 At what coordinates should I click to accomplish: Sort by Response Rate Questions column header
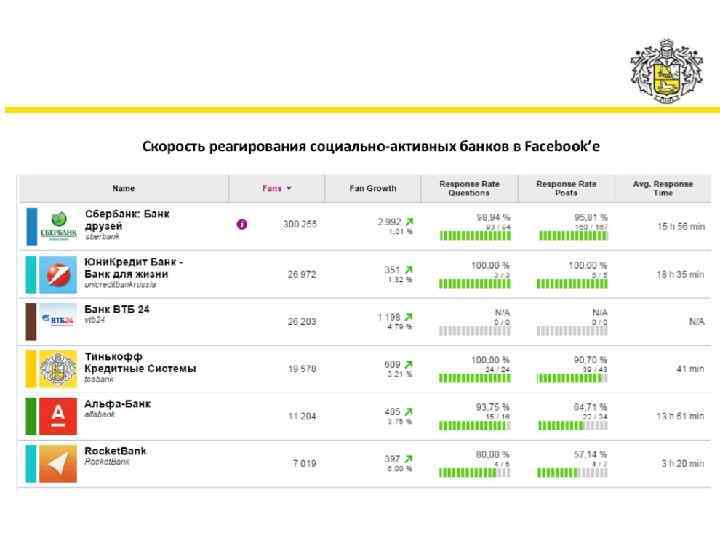469,188
